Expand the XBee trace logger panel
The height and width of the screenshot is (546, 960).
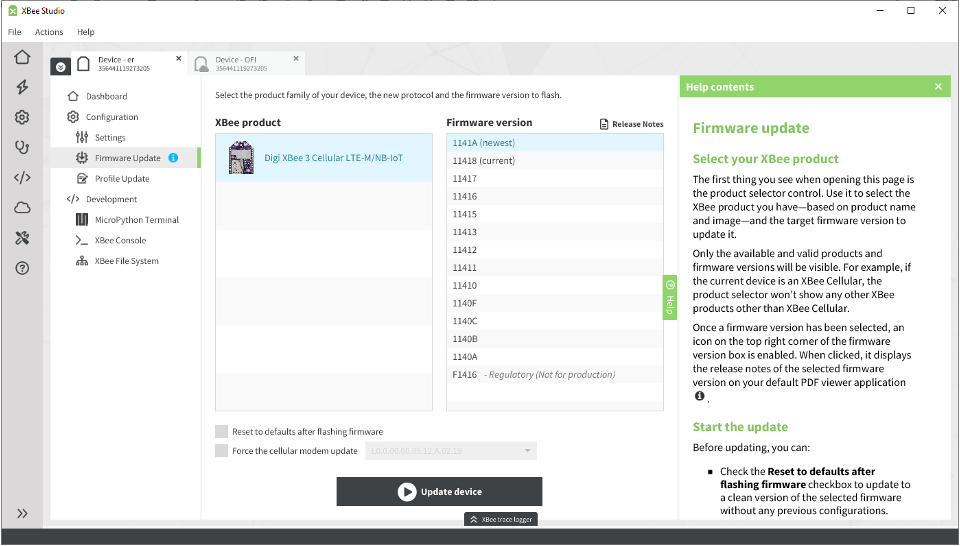point(501,519)
